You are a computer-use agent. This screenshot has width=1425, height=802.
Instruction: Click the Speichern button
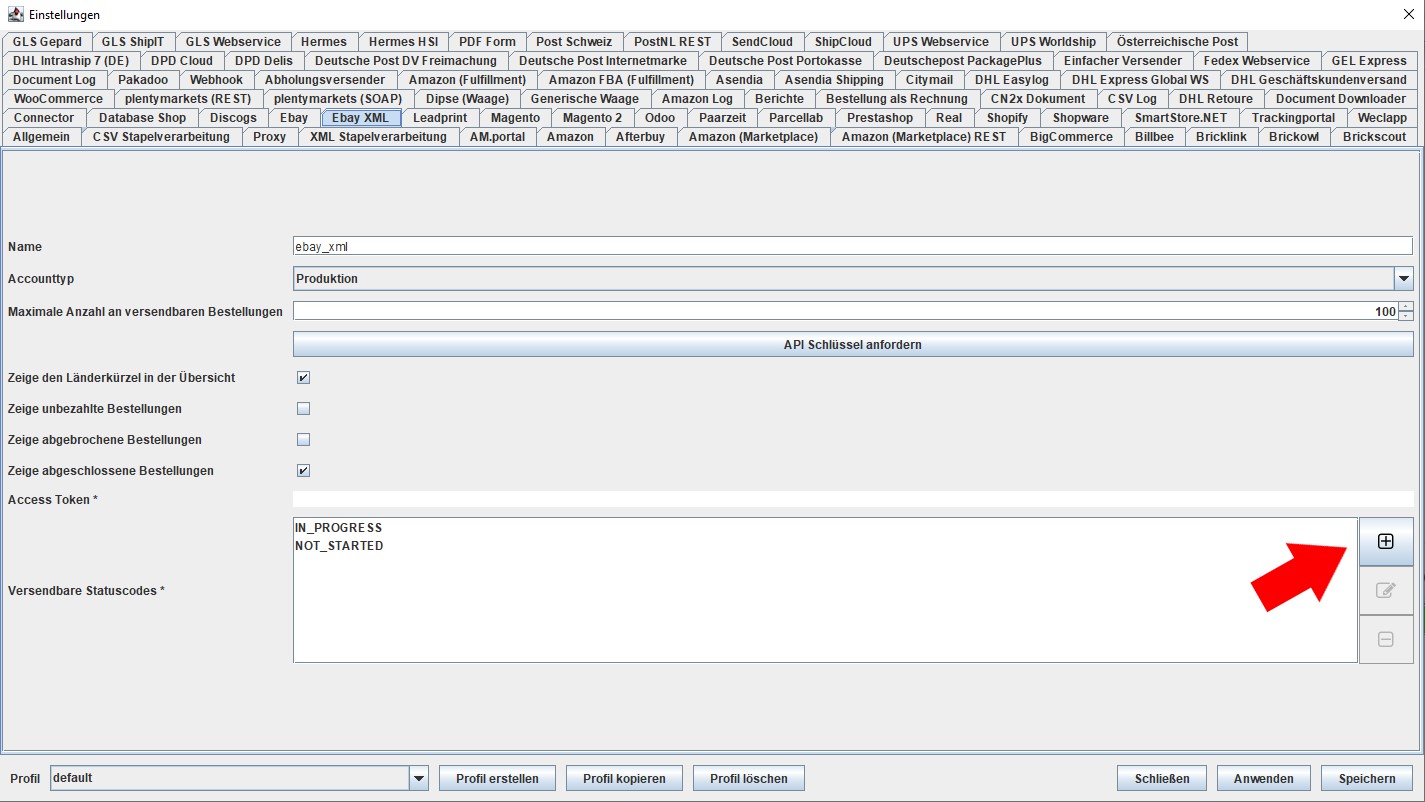point(1367,778)
